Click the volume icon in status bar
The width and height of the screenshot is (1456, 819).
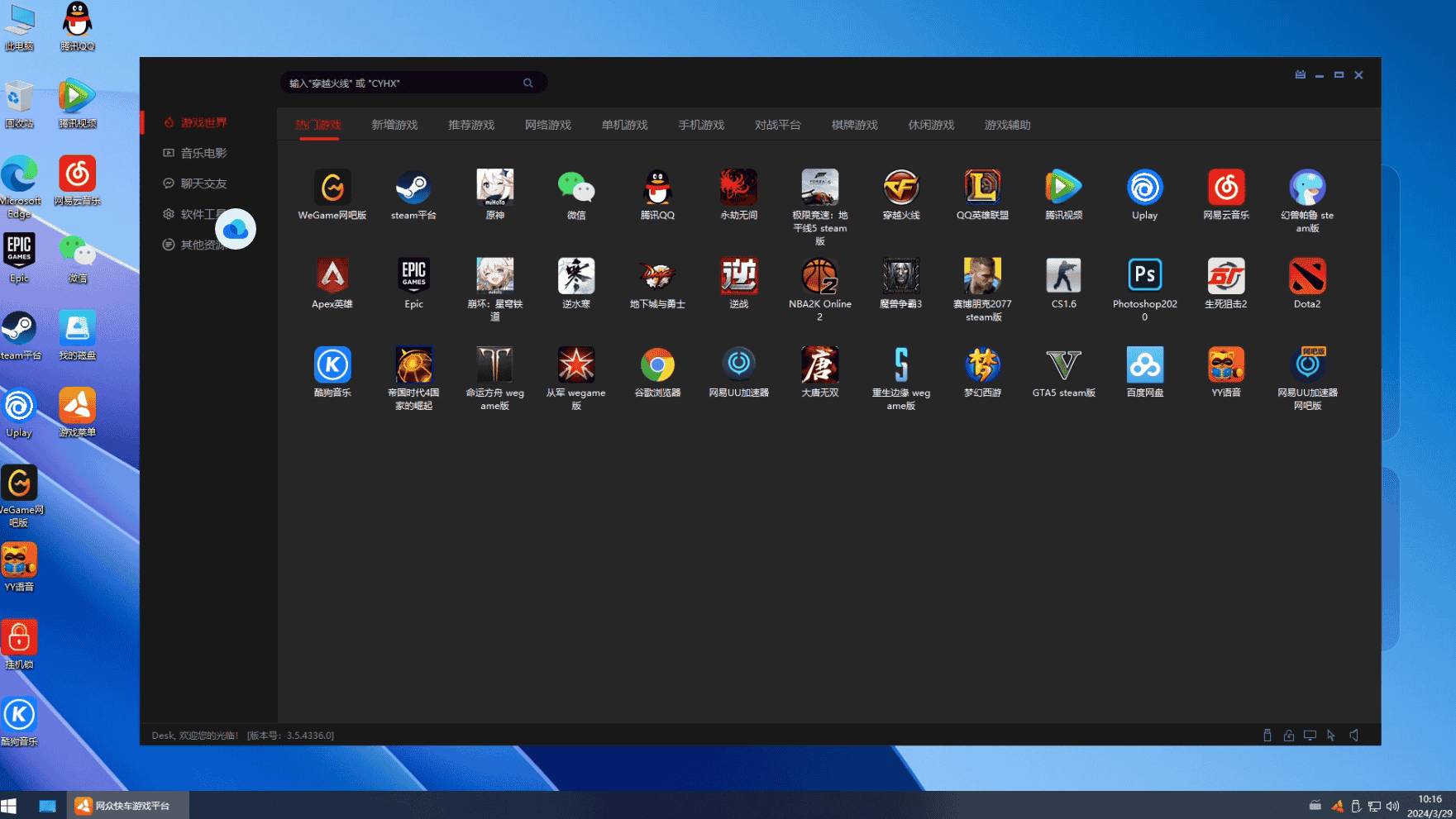(1353, 735)
